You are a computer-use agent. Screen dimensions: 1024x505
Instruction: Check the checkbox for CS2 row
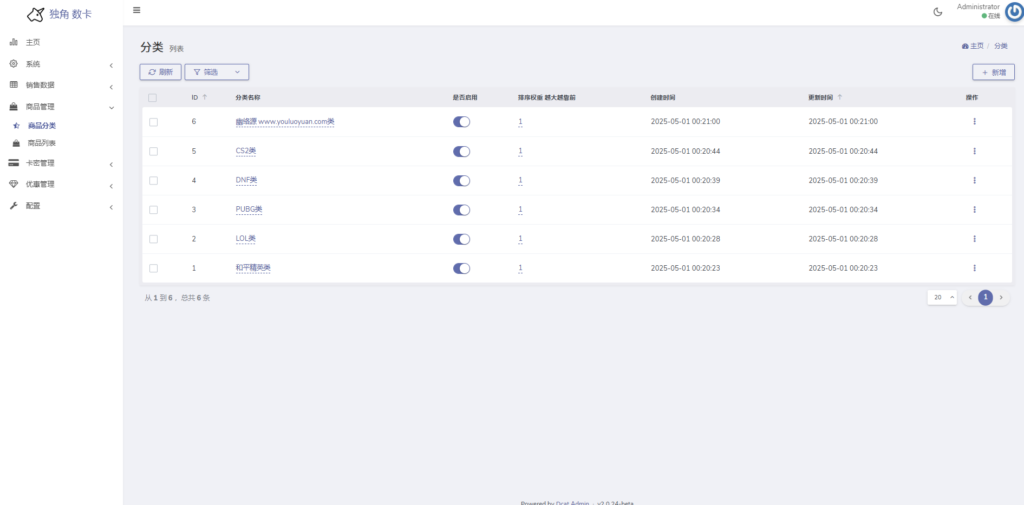tap(153, 152)
